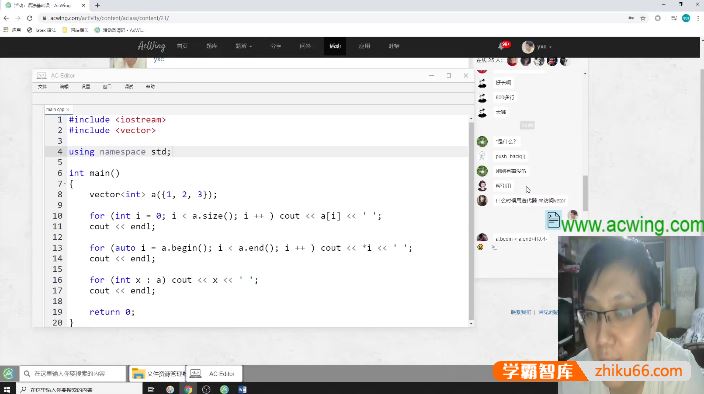Collapse the fold arrow at line 7
The height and width of the screenshot is (394, 704).
(x=65, y=184)
